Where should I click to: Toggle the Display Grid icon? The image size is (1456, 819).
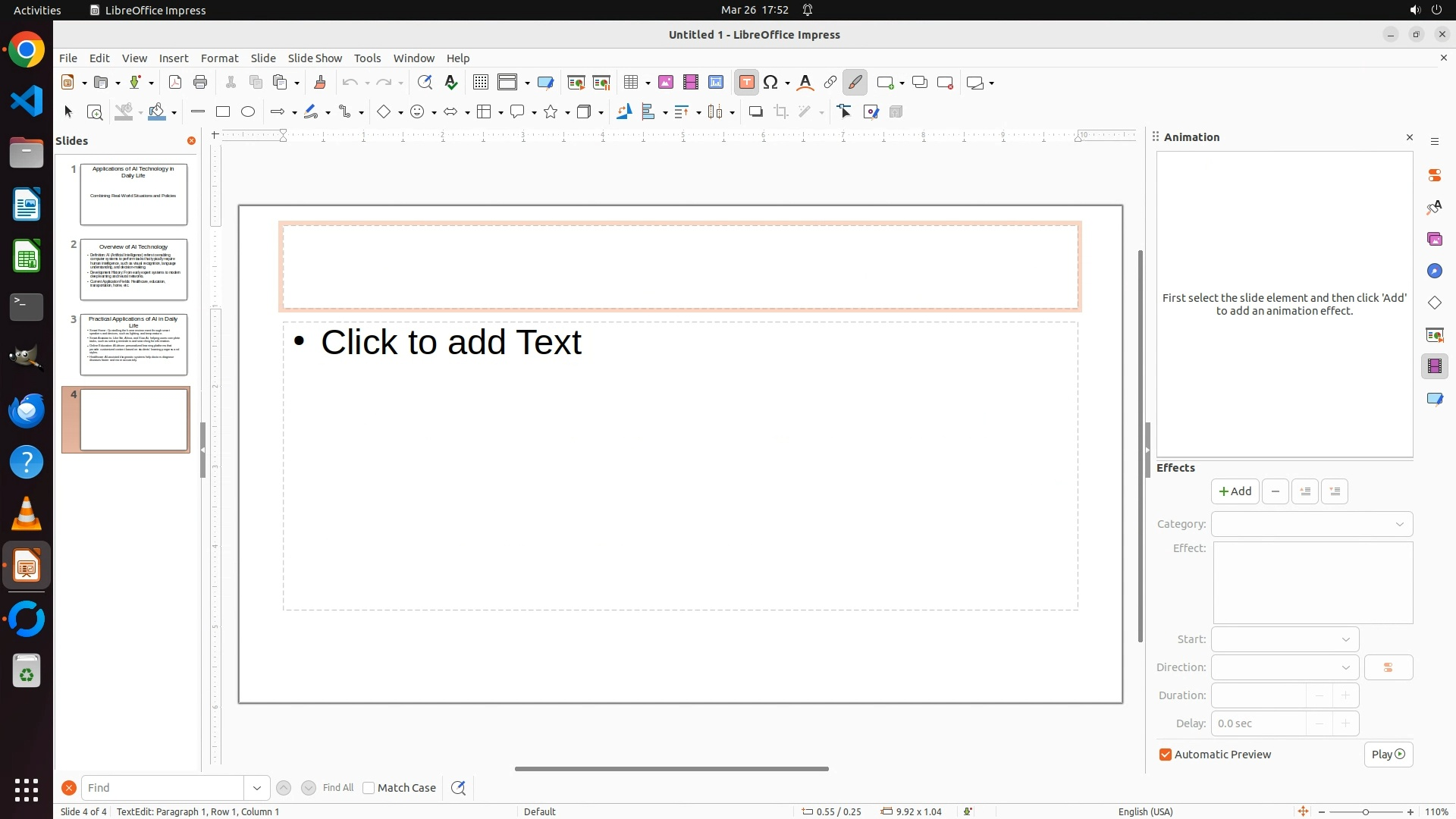click(x=480, y=83)
